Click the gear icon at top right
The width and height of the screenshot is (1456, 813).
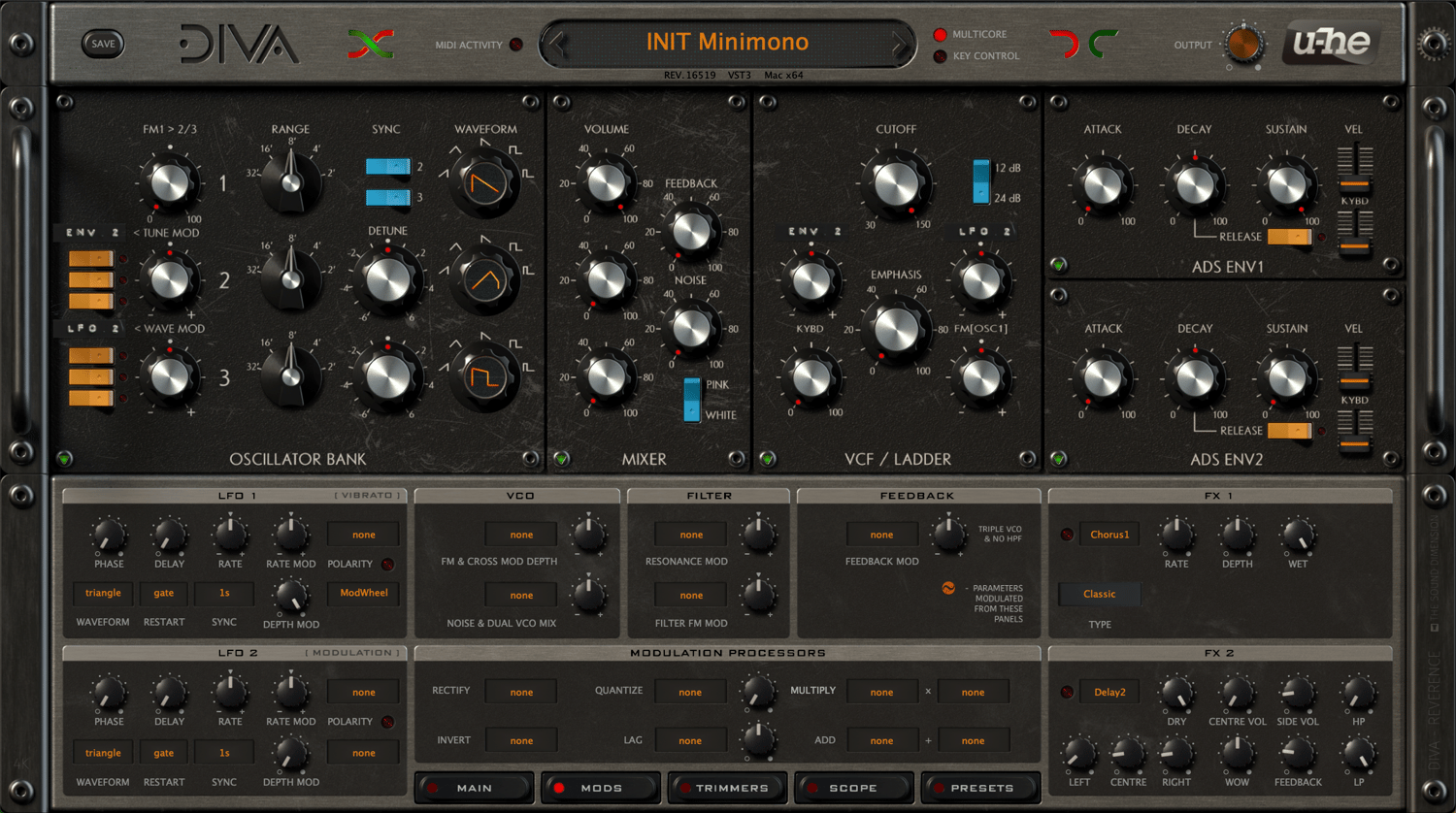pyautogui.click(x=1434, y=44)
